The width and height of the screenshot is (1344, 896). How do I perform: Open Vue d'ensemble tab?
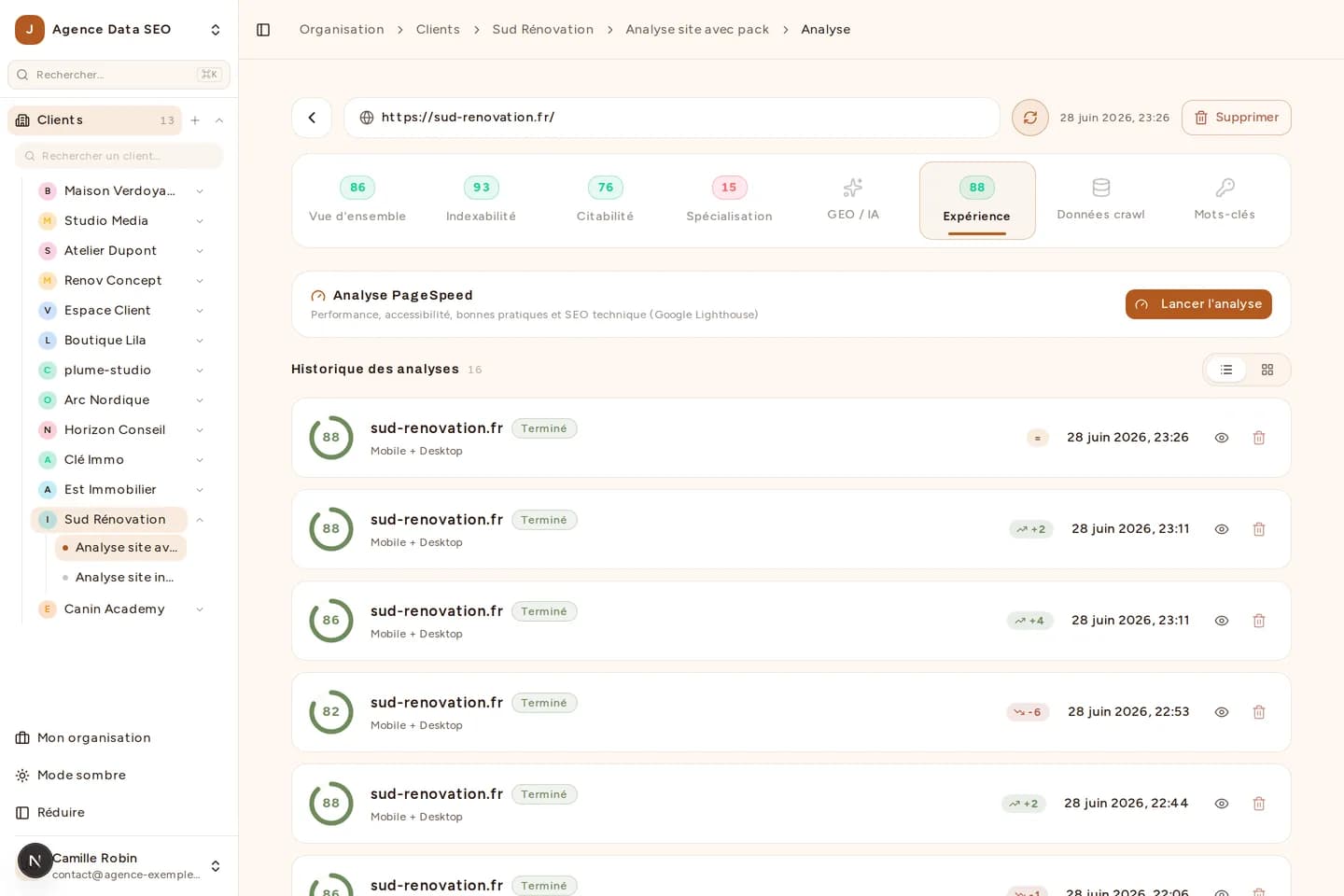357,201
